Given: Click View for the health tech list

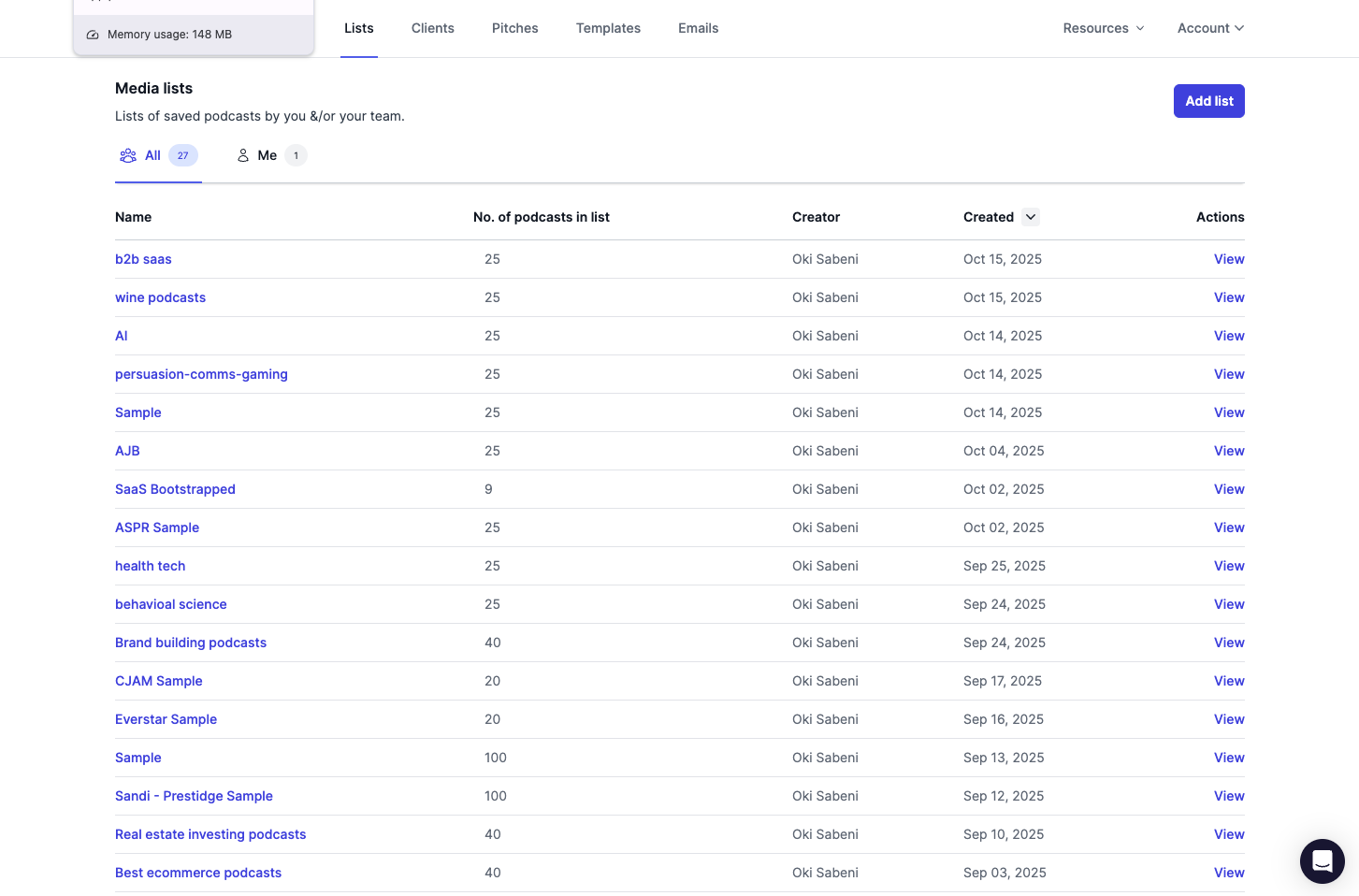Looking at the screenshot, I should click(x=1229, y=566).
